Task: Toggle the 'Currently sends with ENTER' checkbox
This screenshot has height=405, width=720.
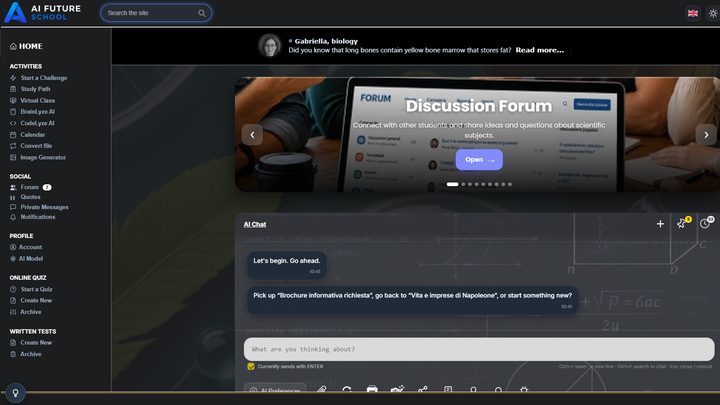Action: (251, 366)
